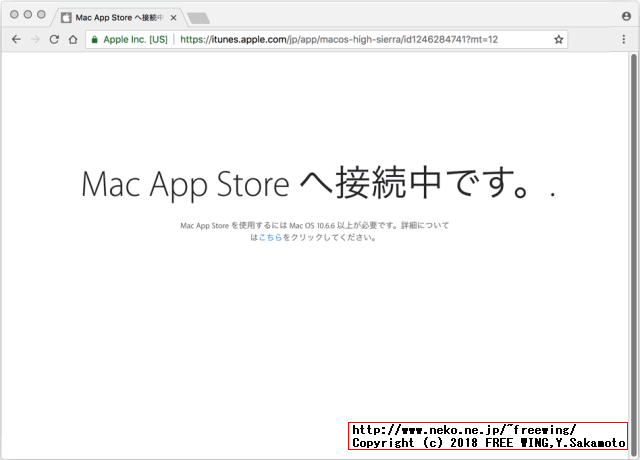The width and height of the screenshot is (640, 460).
Task: Select the Mac App Store tab
Action: pos(119,18)
